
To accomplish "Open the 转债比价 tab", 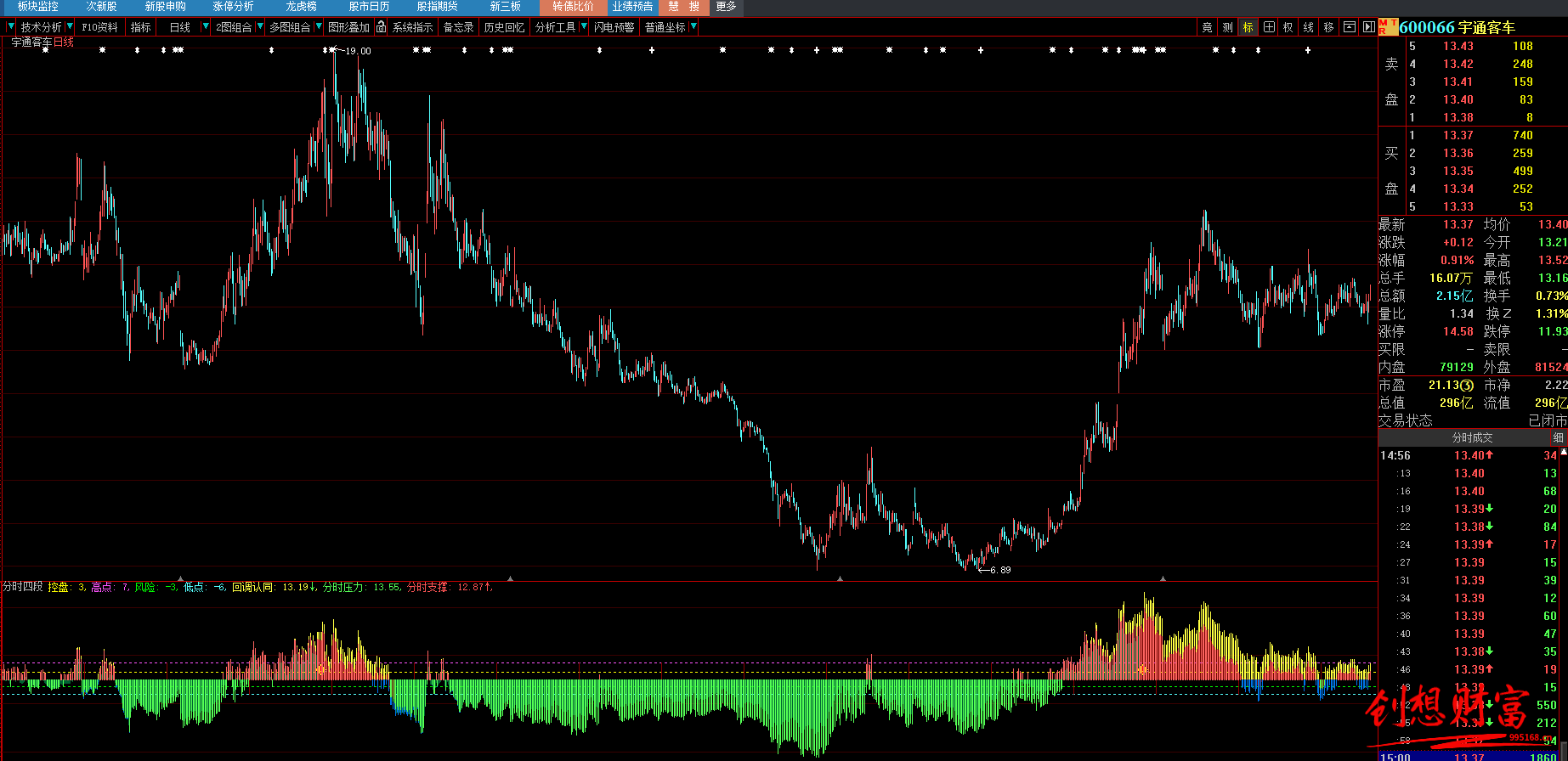I will (x=573, y=7).
